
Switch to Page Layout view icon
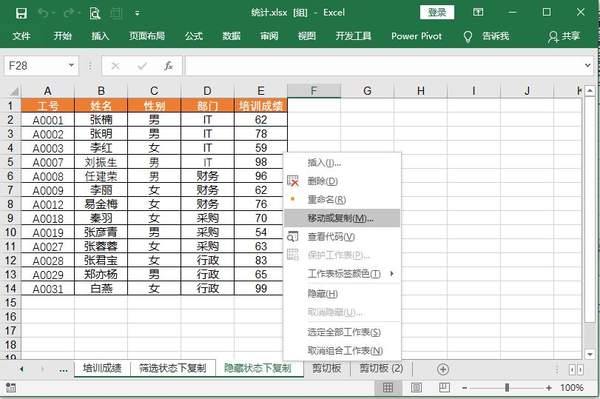pos(416,388)
